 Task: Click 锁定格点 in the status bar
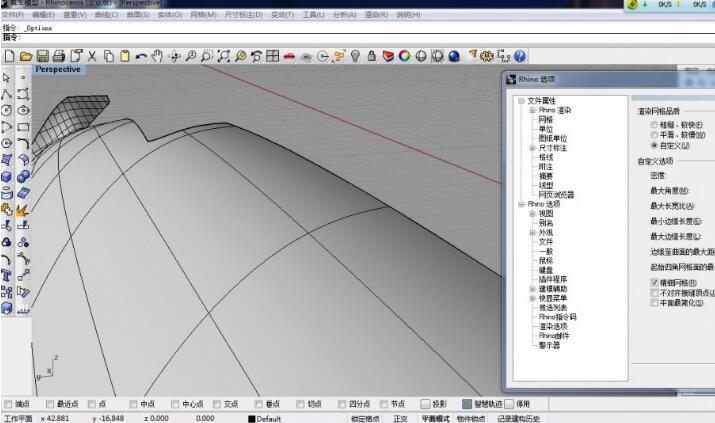coord(365,418)
